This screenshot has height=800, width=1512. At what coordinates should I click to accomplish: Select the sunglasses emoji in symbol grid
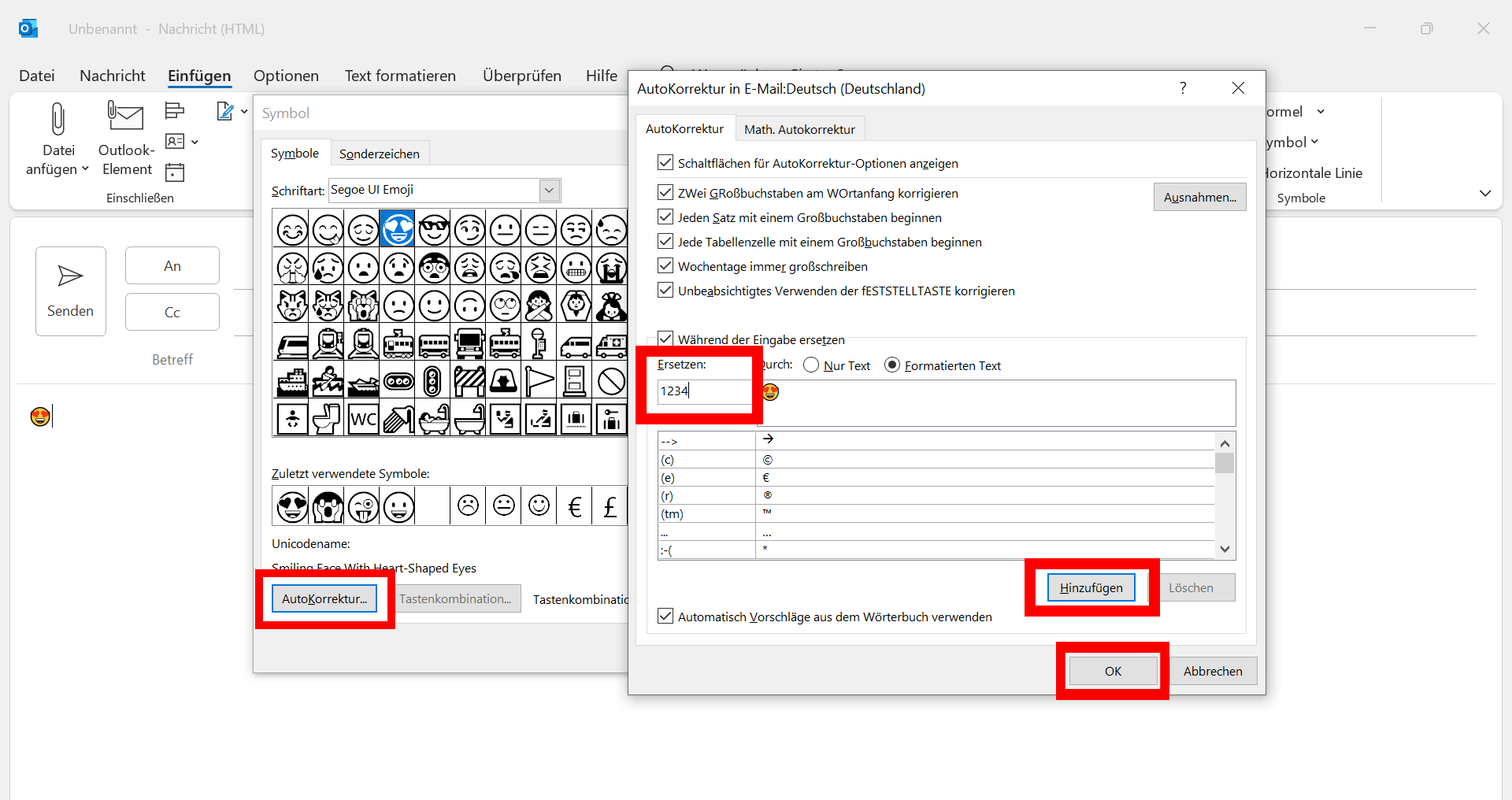tap(434, 230)
